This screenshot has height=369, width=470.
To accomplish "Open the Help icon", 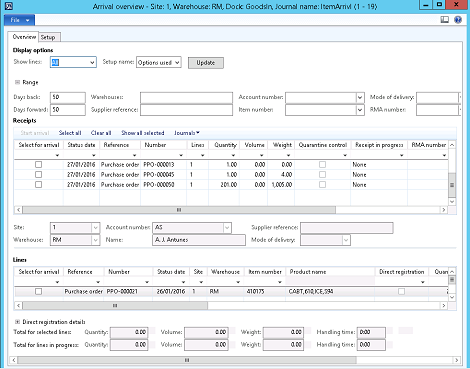I will click(x=458, y=20).
